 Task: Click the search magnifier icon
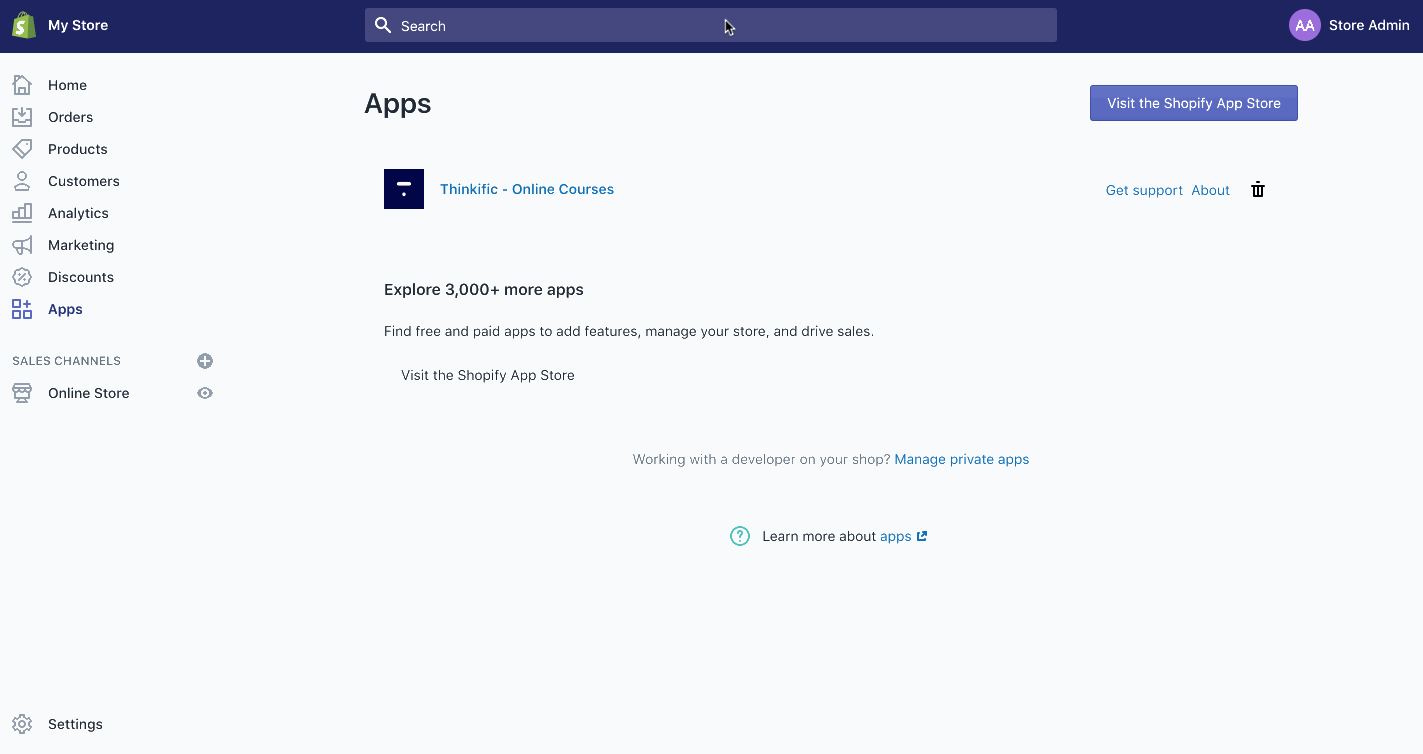[382, 25]
